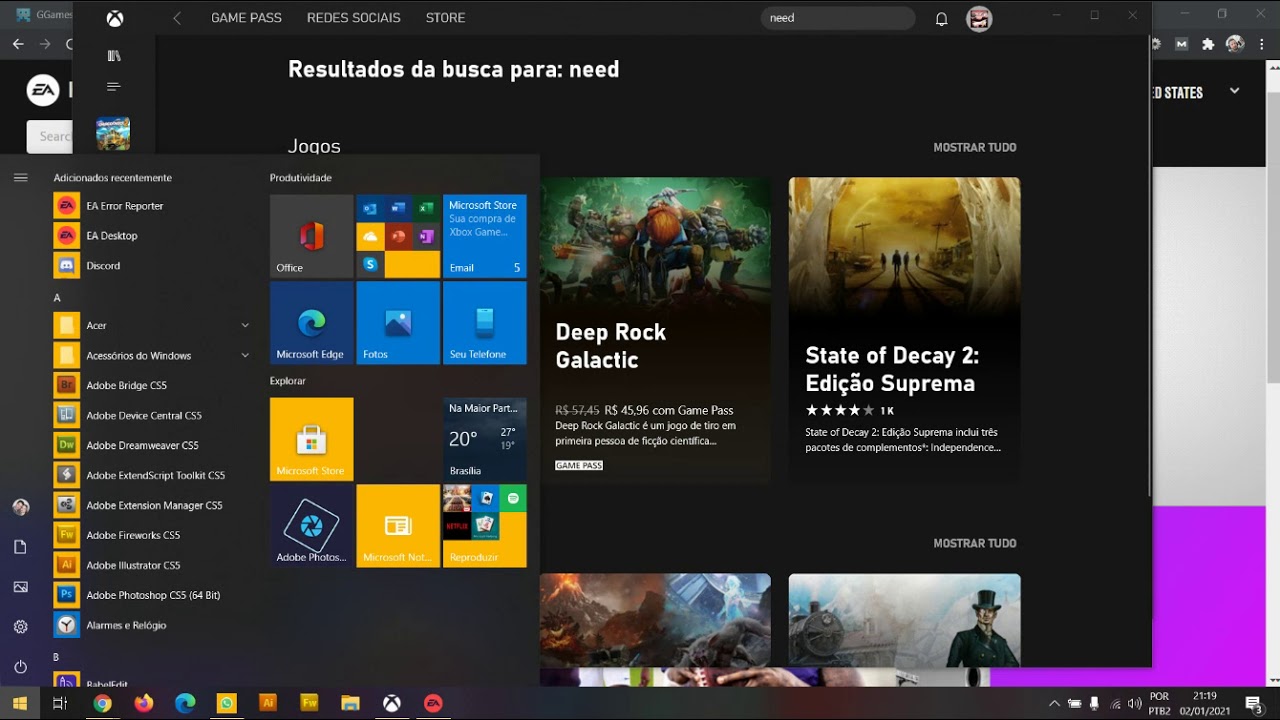Viewport: 1280px width, 720px height.
Task: Launch EA Desktop from Start list
Action: point(152,236)
